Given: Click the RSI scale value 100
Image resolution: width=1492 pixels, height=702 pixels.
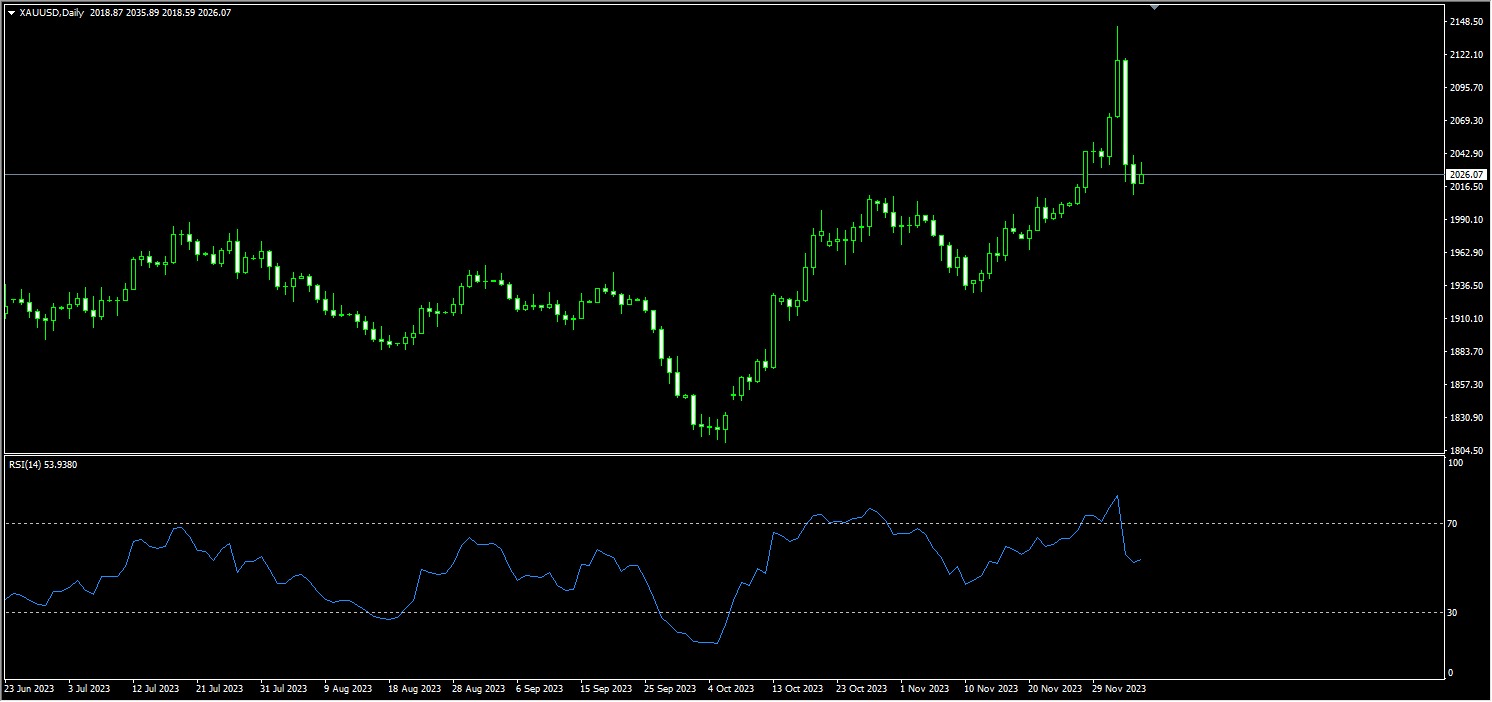Looking at the screenshot, I should pyautogui.click(x=1456, y=464).
